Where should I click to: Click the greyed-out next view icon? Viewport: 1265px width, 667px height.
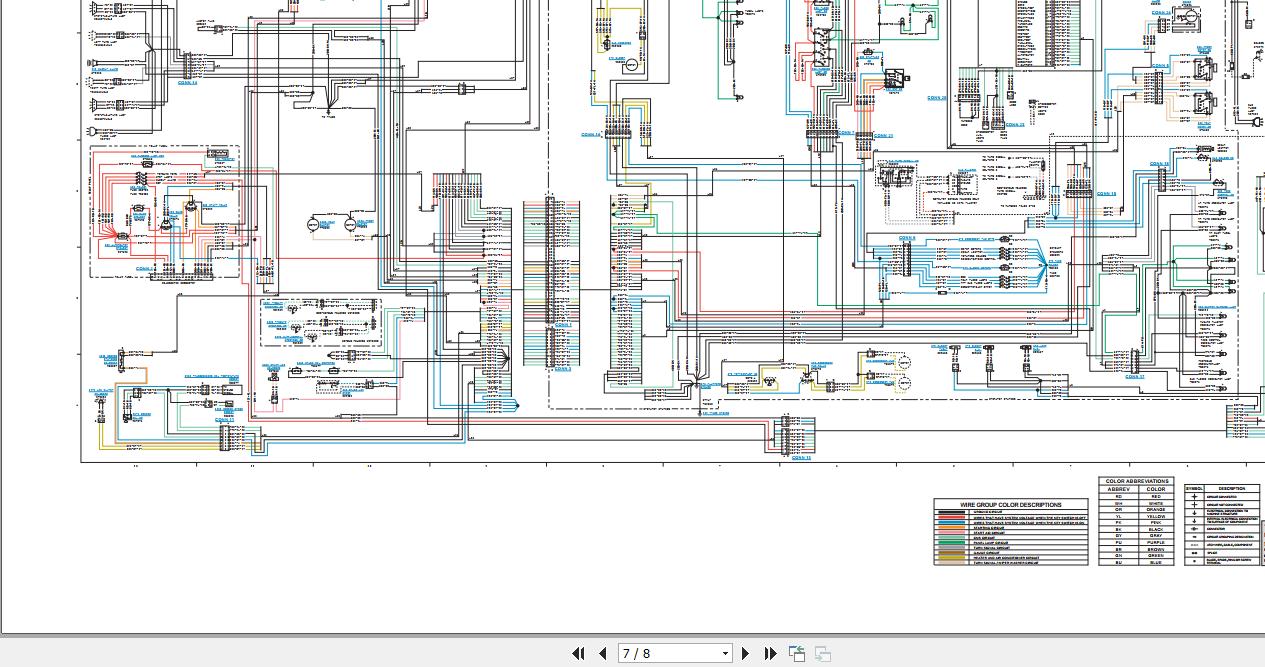pyautogui.click(x=823, y=654)
